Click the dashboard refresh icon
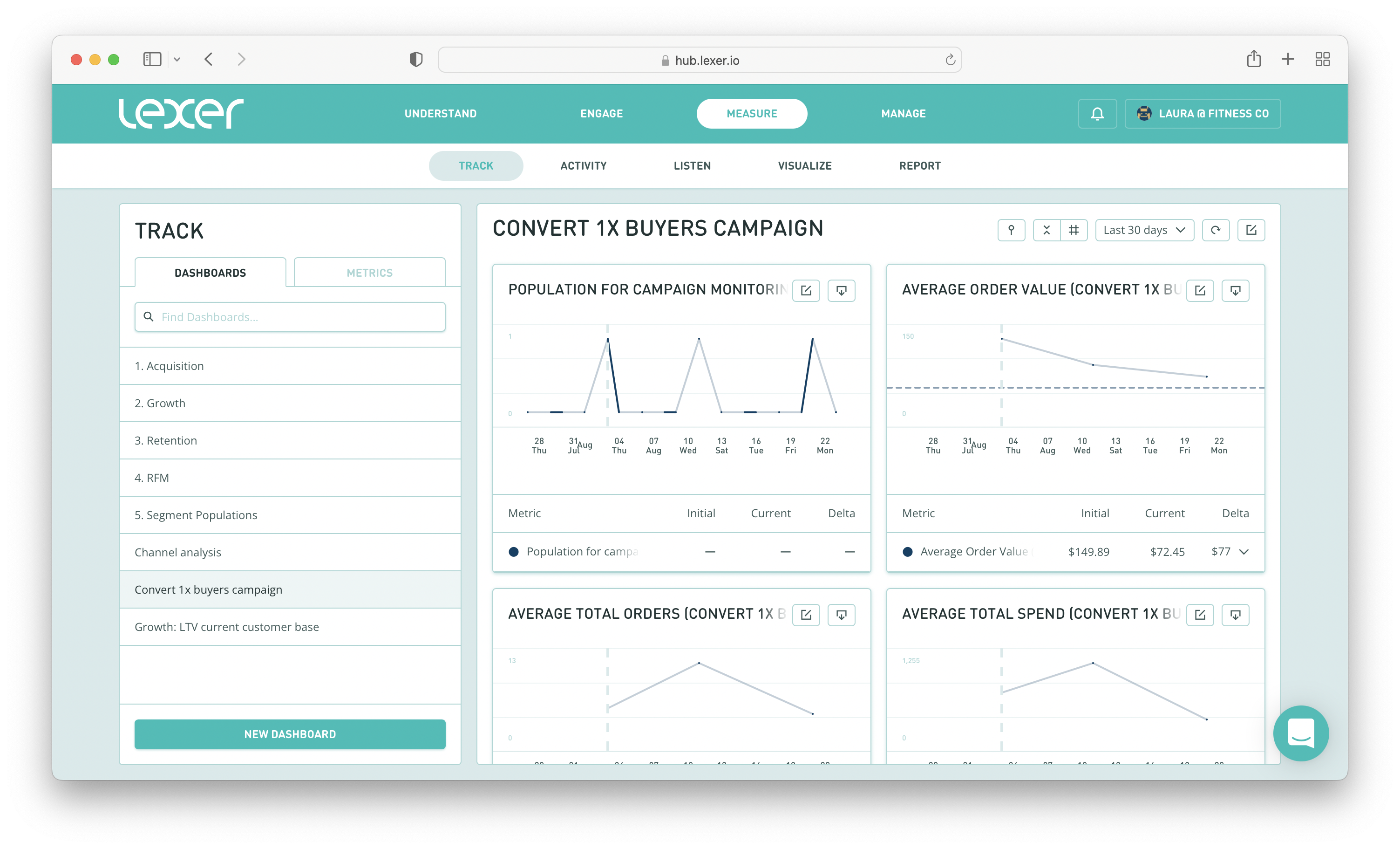The height and width of the screenshot is (849, 1400). pyautogui.click(x=1216, y=230)
